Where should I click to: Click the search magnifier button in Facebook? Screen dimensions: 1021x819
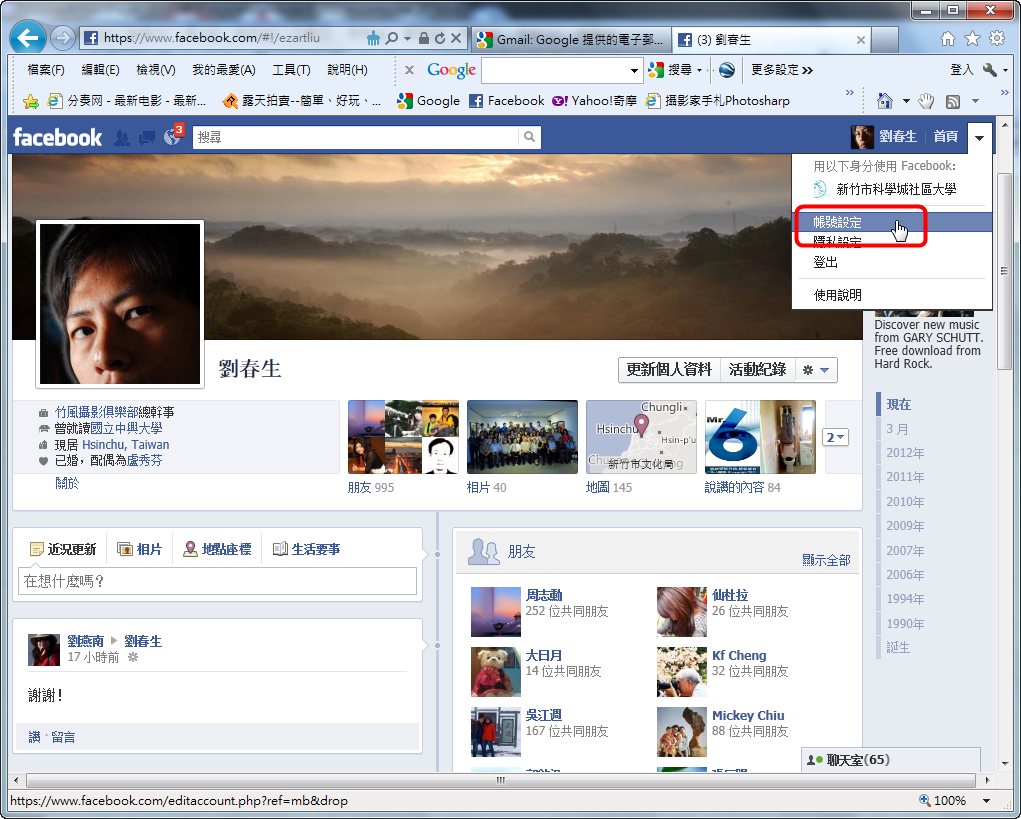pyautogui.click(x=529, y=137)
